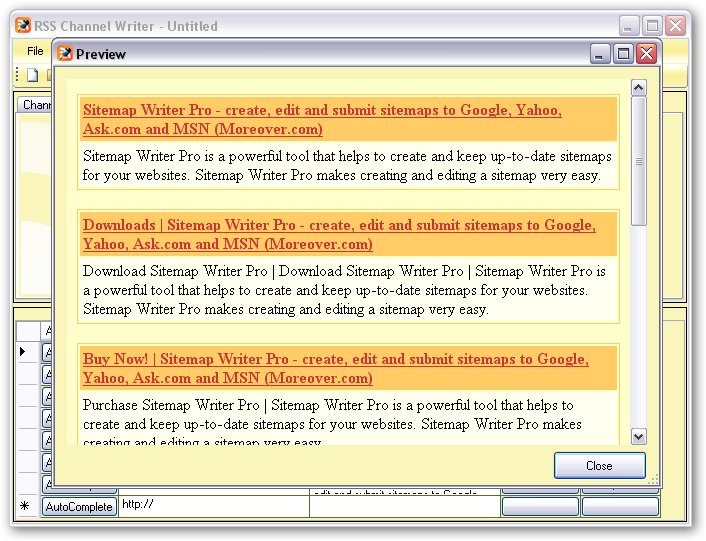This screenshot has height=541, width=706.
Task: Click the http:// URL input field
Action: [x=214, y=506]
